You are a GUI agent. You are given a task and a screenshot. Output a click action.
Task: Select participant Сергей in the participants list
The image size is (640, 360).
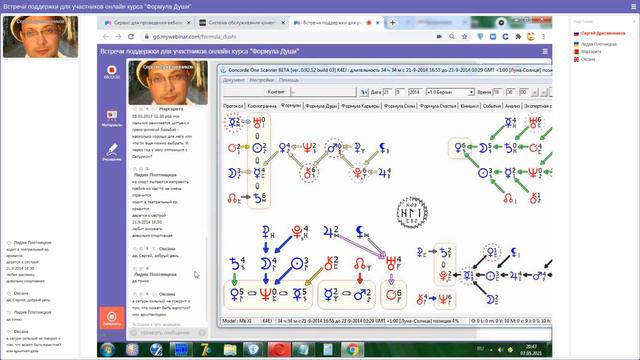[x=599, y=33]
